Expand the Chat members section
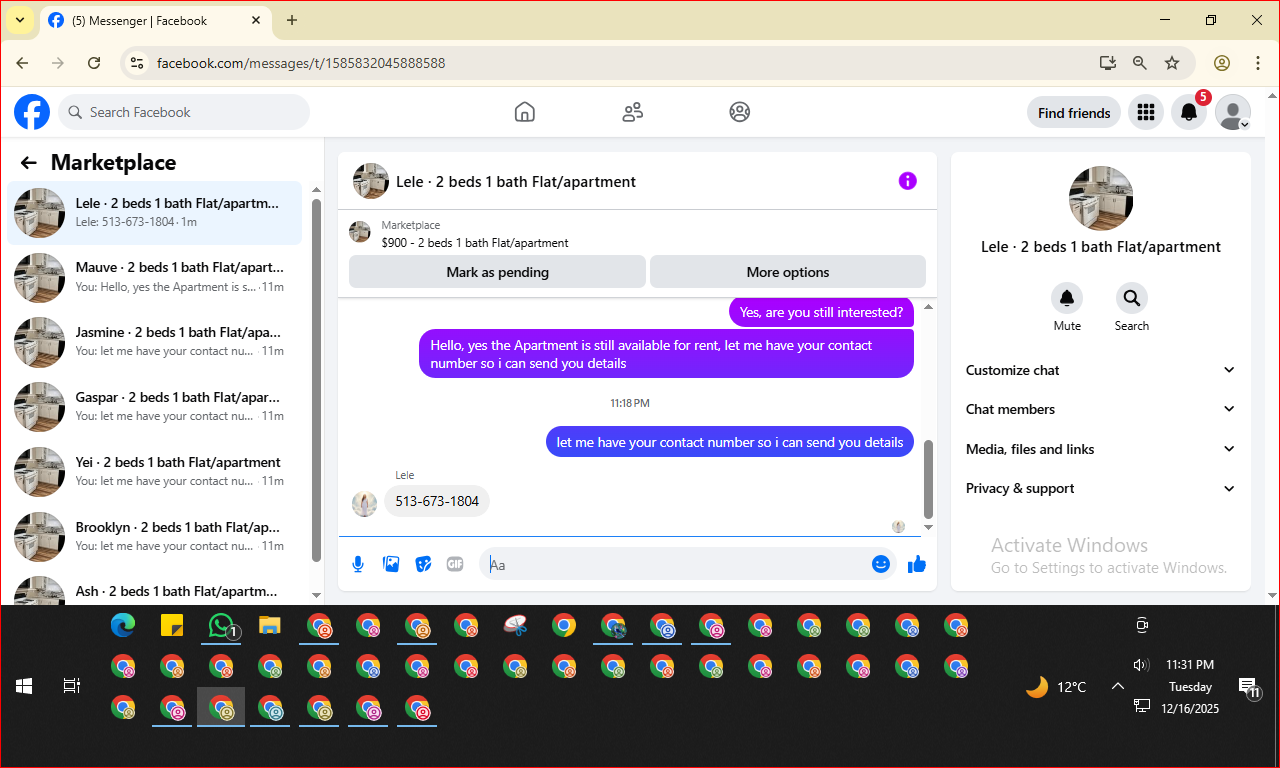The width and height of the screenshot is (1280, 768). [x=1101, y=409]
